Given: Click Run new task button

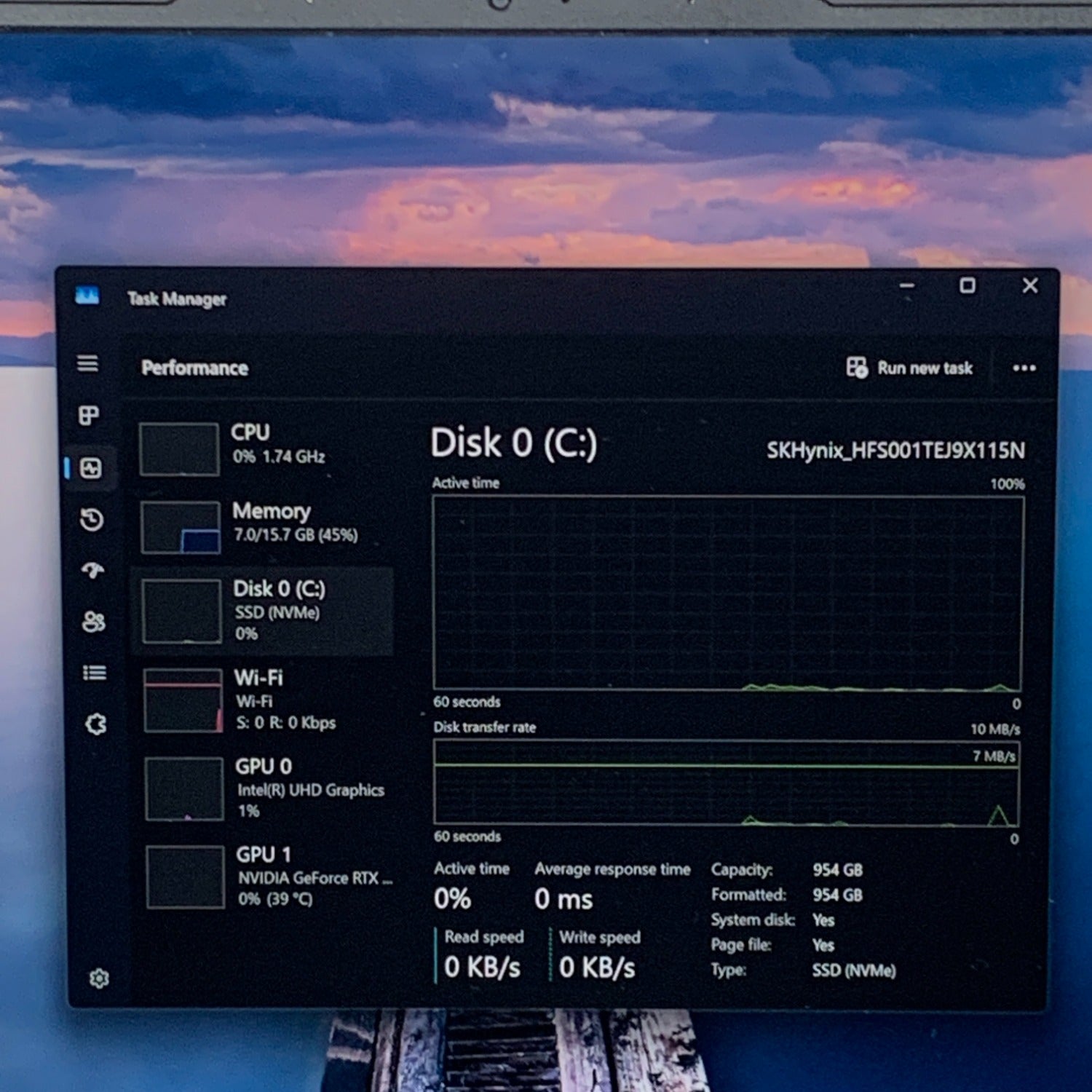Looking at the screenshot, I should click(x=909, y=368).
